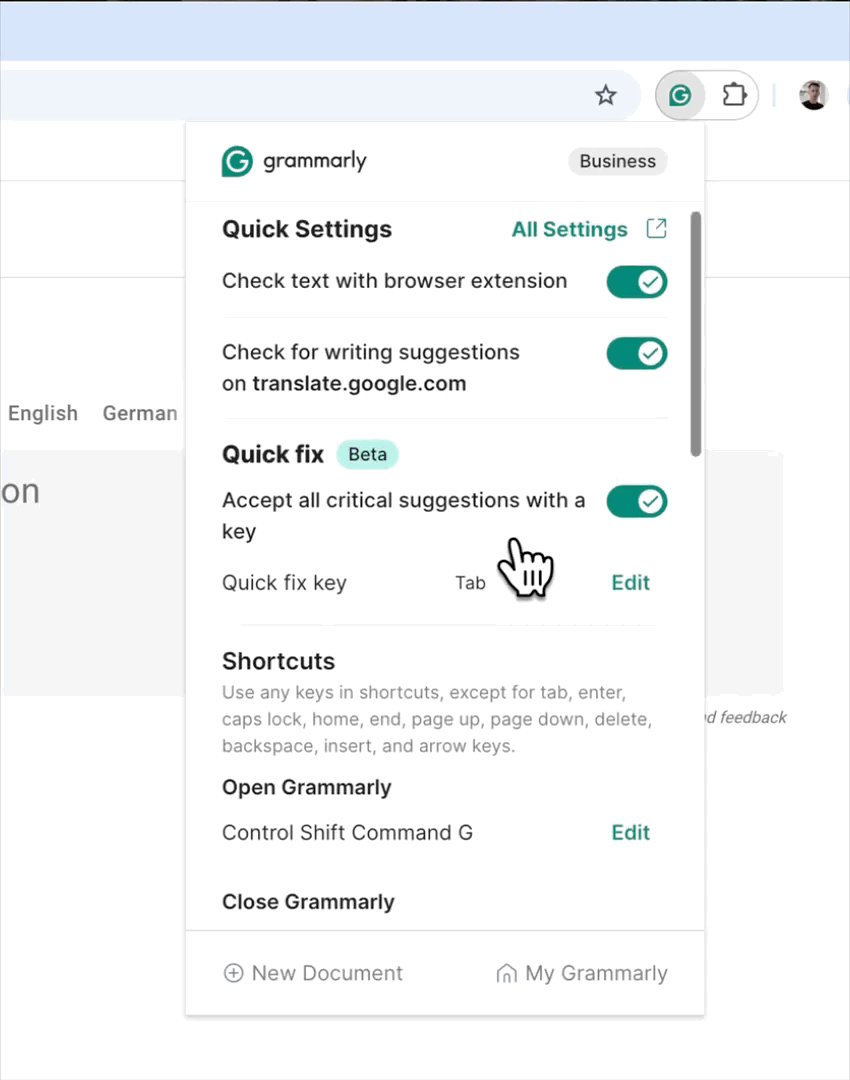Click the Business plan badge
This screenshot has width=850, height=1080.
point(617,161)
